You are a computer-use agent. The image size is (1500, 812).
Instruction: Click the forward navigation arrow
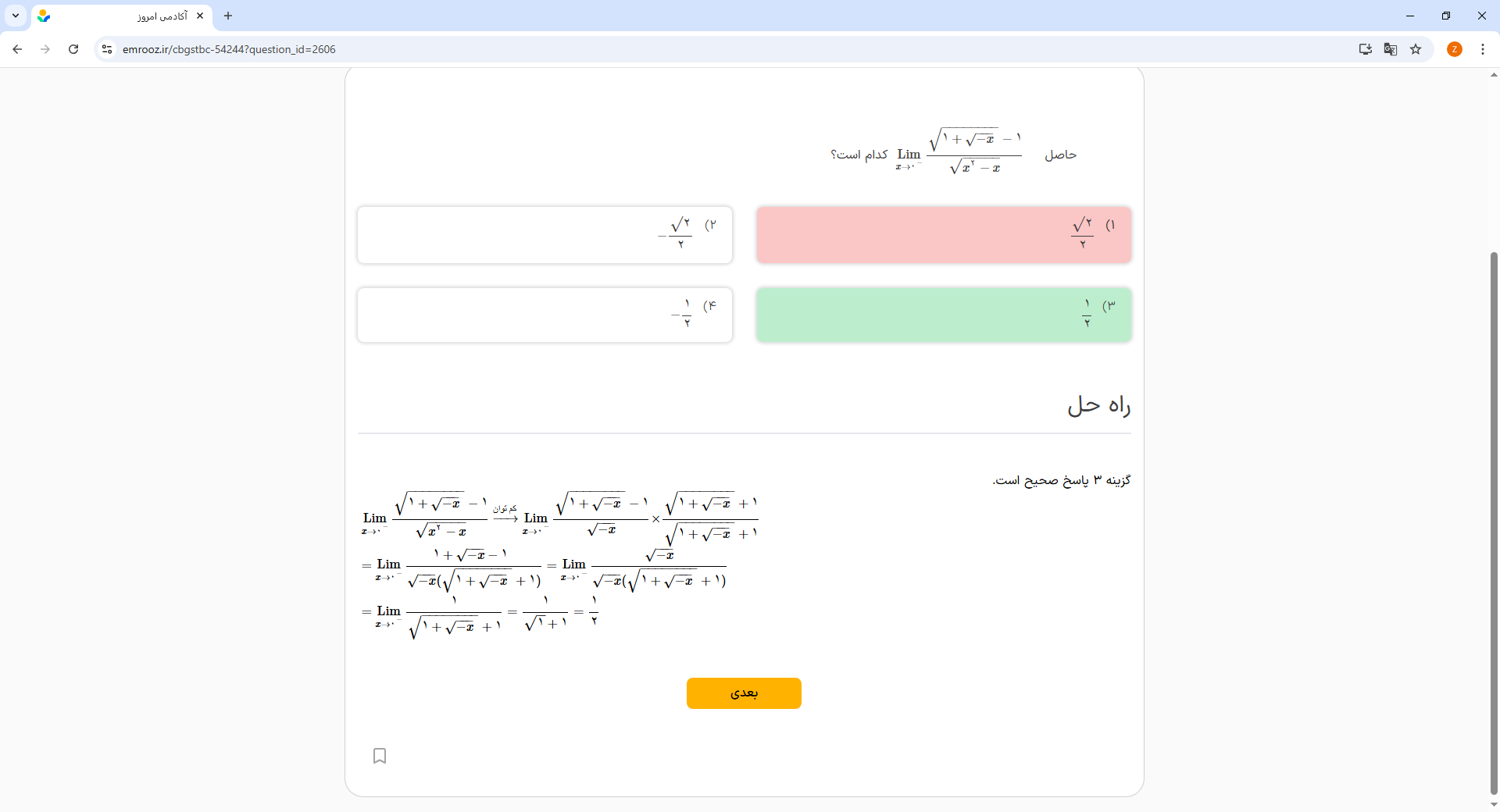(45, 49)
